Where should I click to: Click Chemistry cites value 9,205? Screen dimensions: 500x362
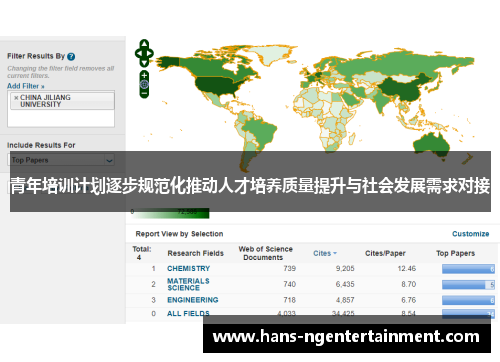345,268
